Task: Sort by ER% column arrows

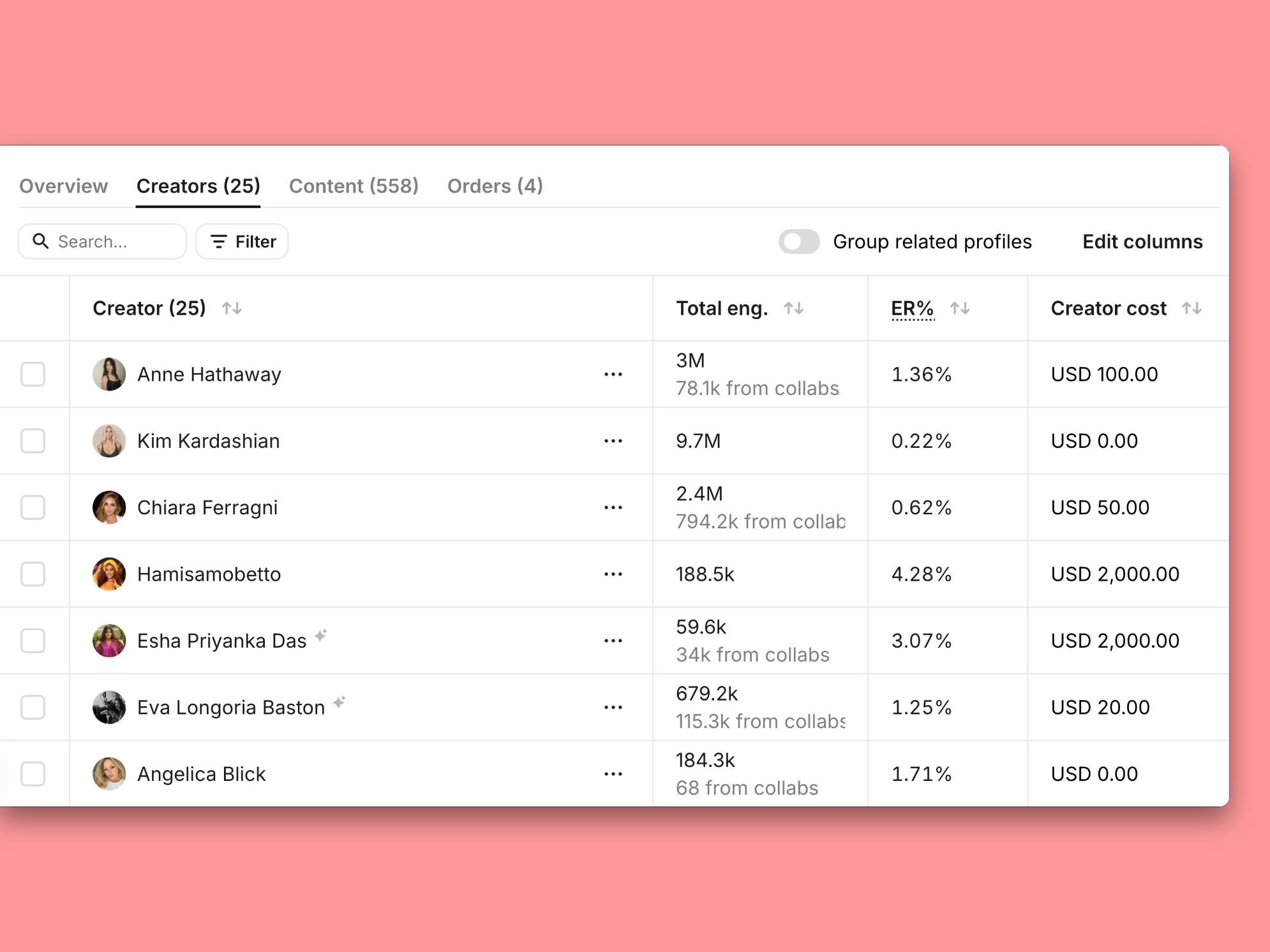Action: pos(960,309)
